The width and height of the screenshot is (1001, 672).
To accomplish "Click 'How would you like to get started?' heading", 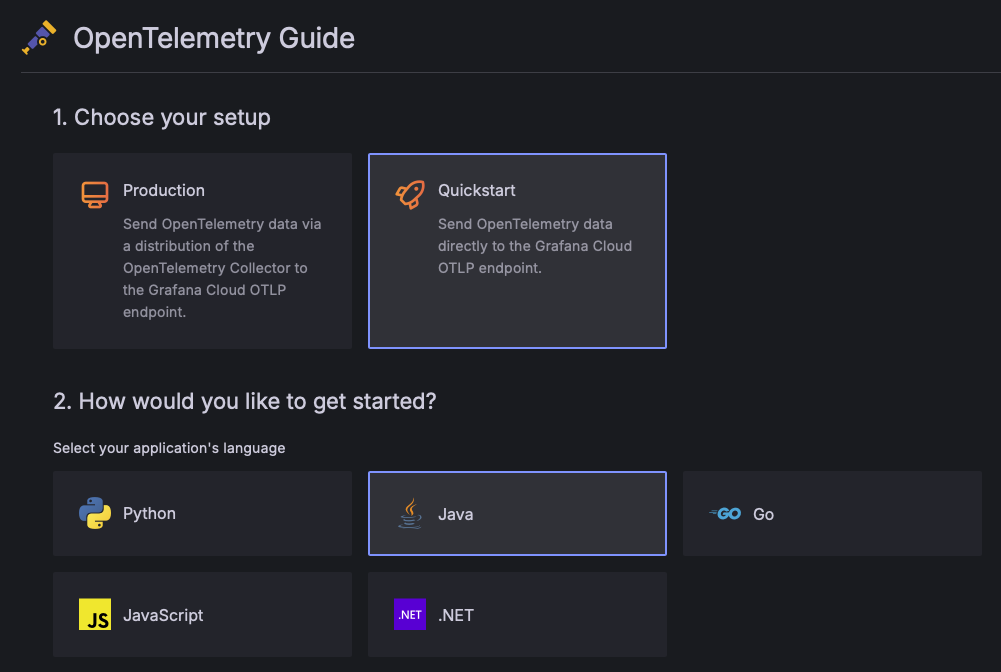I will click(245, 401).
